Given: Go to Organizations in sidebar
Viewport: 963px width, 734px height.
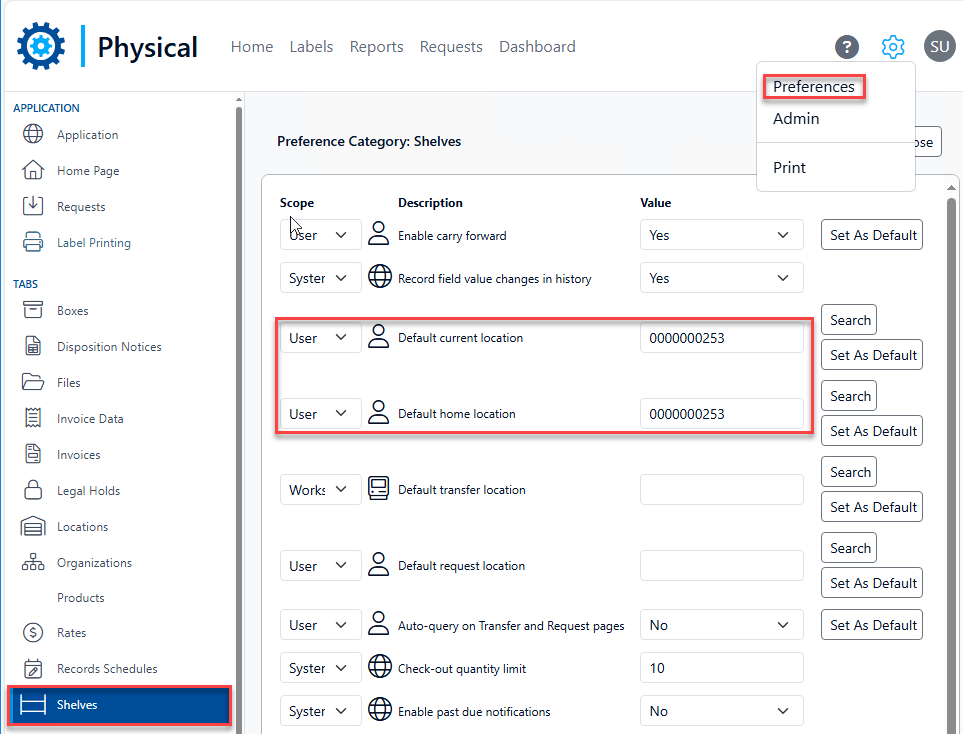Looking at the screenshot, I should coord(94,563).
